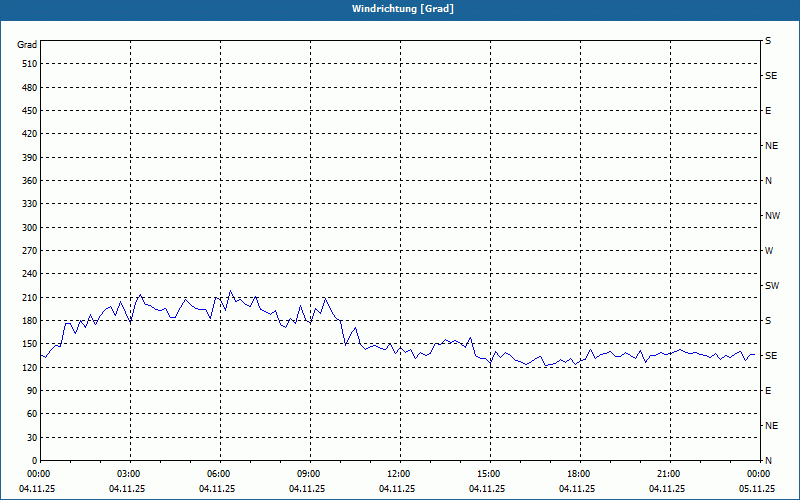Click the y-axis value 30
The image size is (800, 500).
coord(32,438)
